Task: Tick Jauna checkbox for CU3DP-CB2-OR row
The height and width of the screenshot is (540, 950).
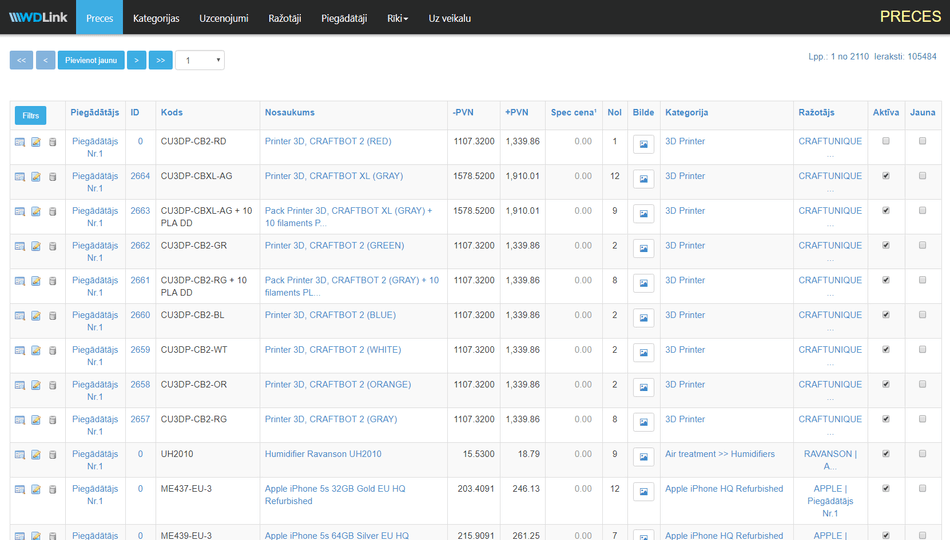Action: coord(922,384)
